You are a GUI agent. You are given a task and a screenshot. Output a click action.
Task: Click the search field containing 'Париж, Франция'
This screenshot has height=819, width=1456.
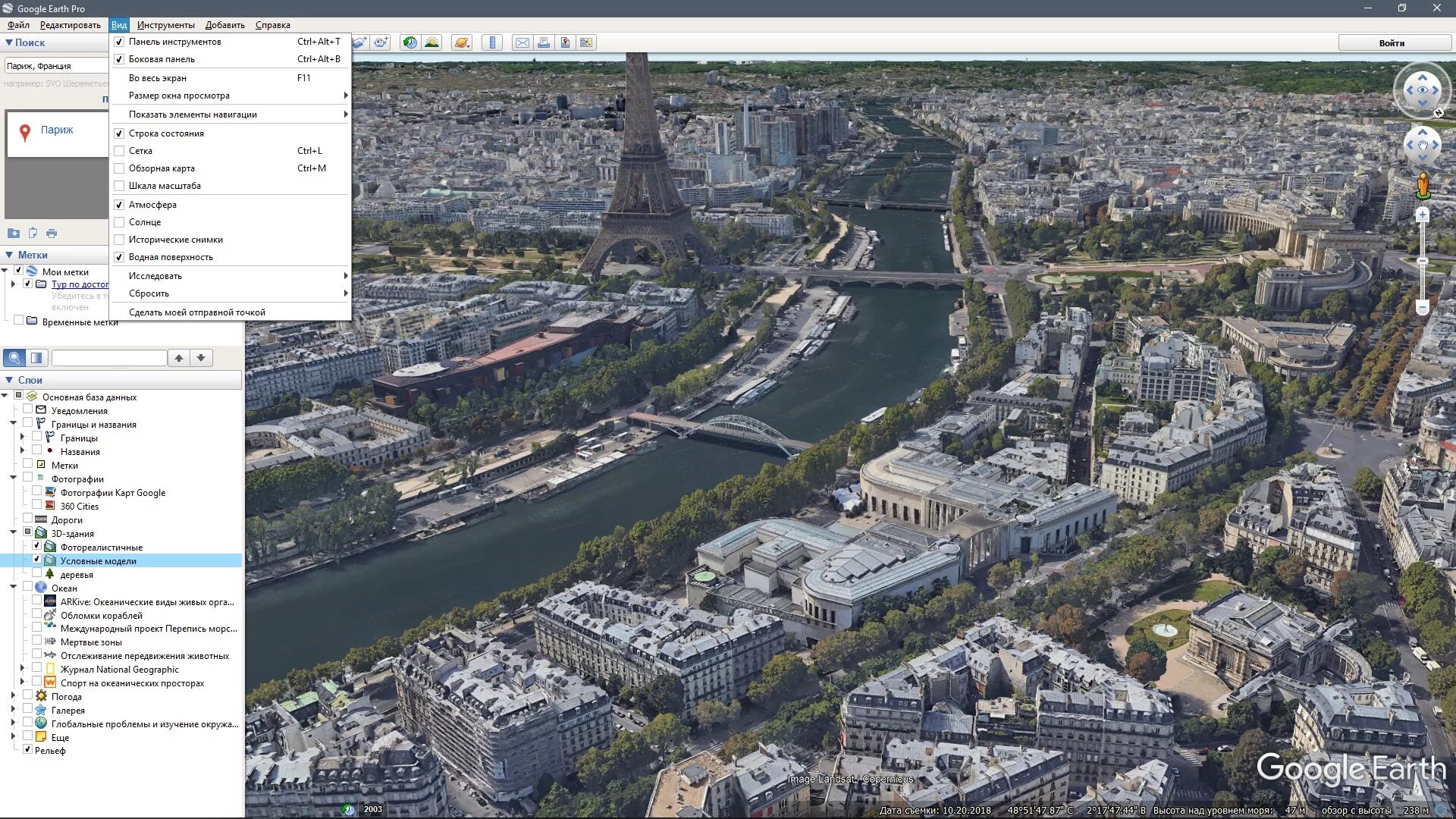tap(57, 66)
